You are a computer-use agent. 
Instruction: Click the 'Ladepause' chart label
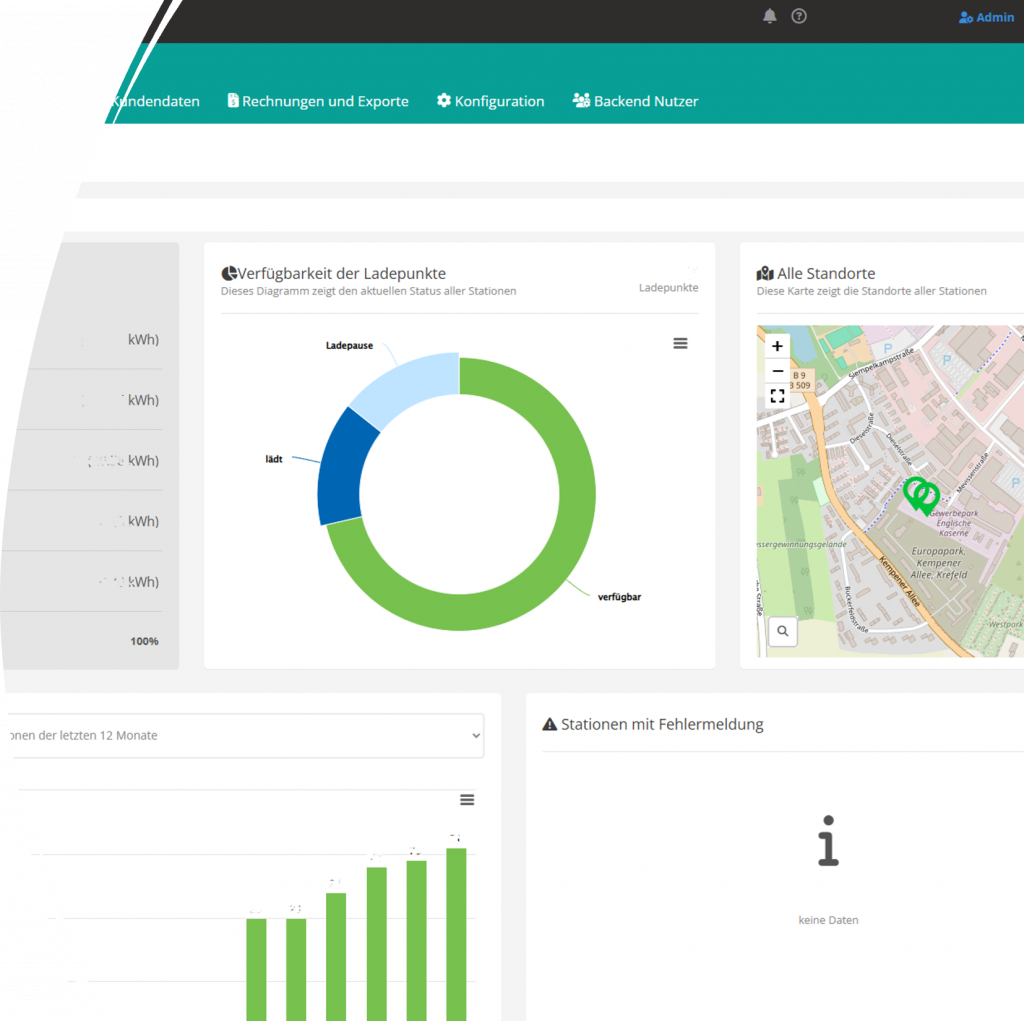pyautogui.click(x=349, y=345)
